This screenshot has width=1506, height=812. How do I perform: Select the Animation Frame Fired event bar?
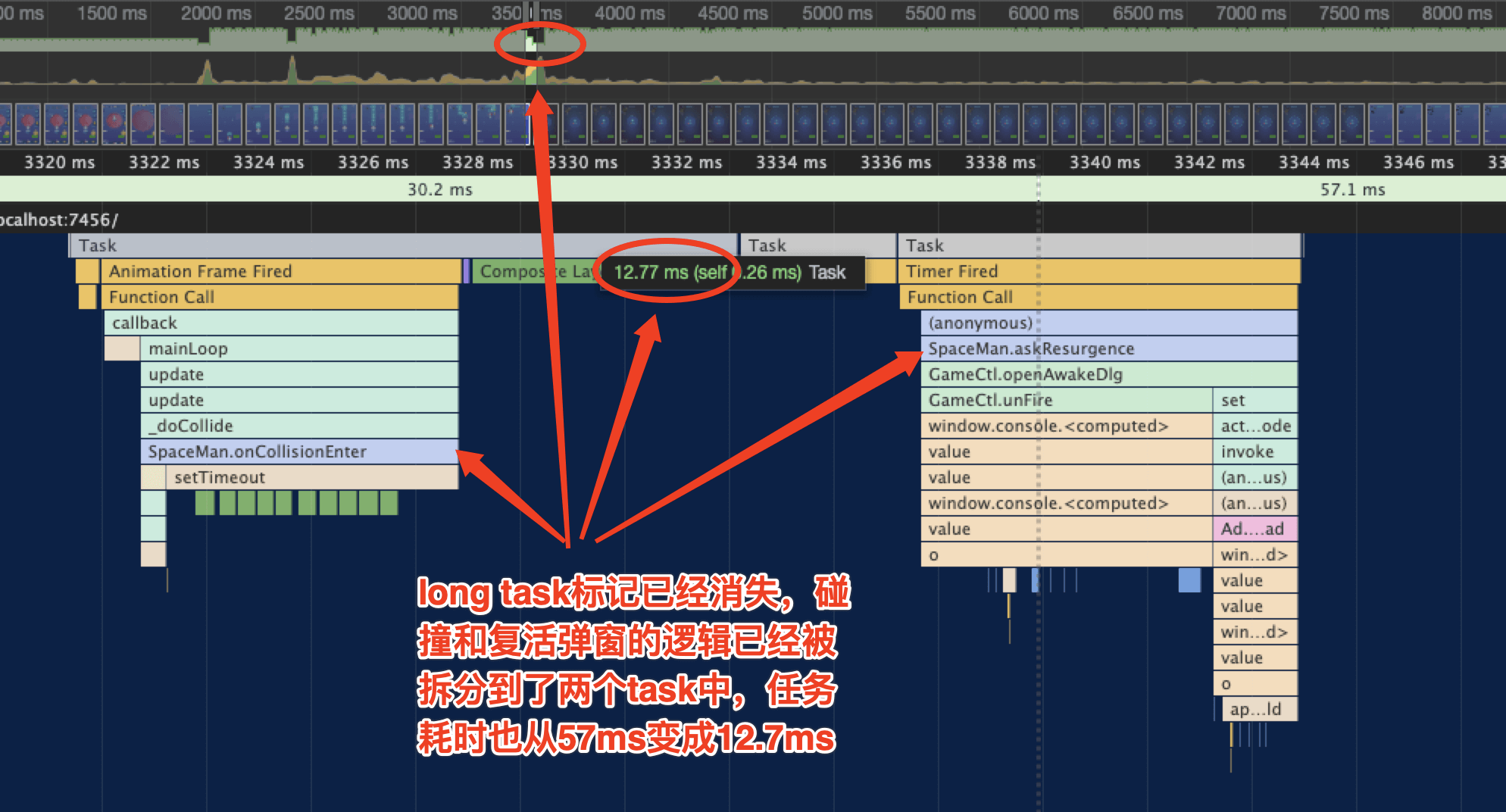[280, 271]
